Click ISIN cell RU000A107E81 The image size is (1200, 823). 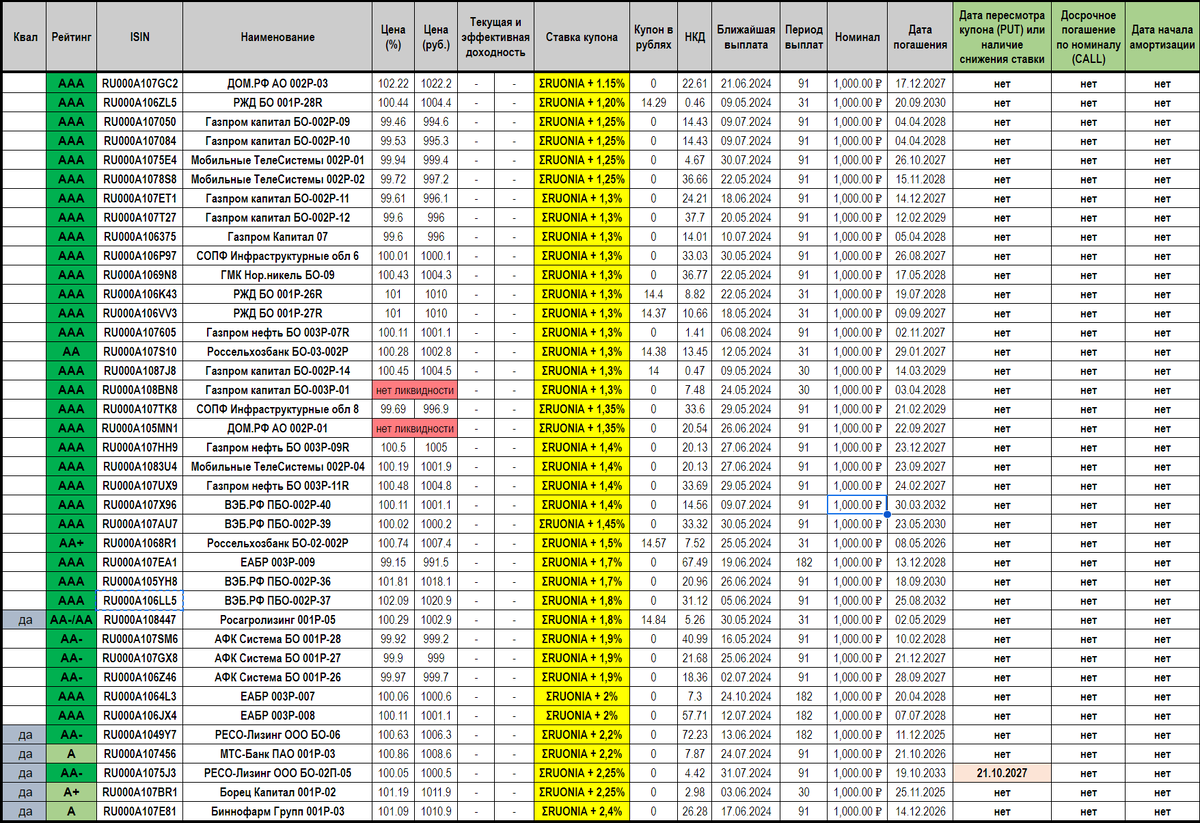click(139, 811)
